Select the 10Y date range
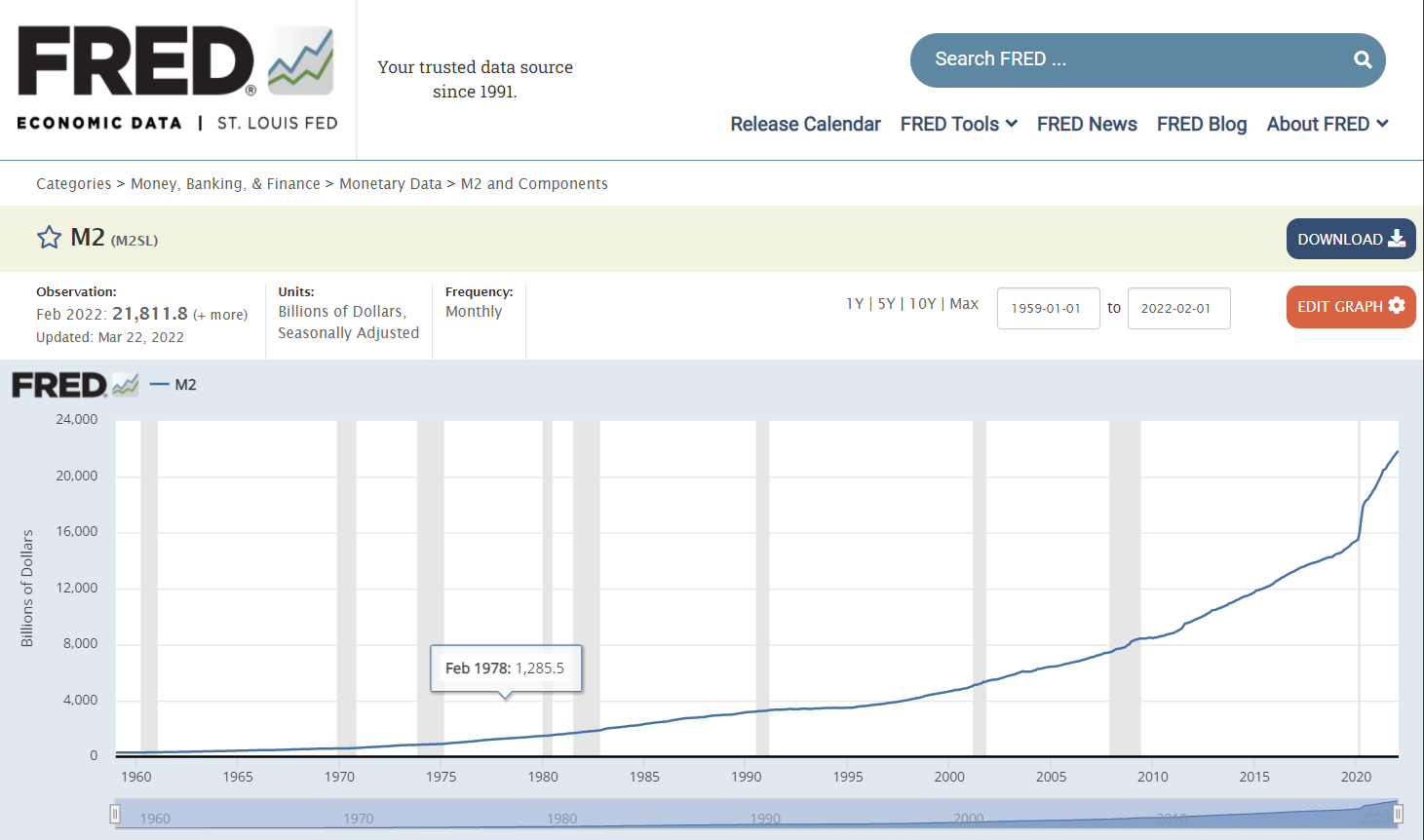Screen dimensions: 1424x840 (x=922, y=304)
